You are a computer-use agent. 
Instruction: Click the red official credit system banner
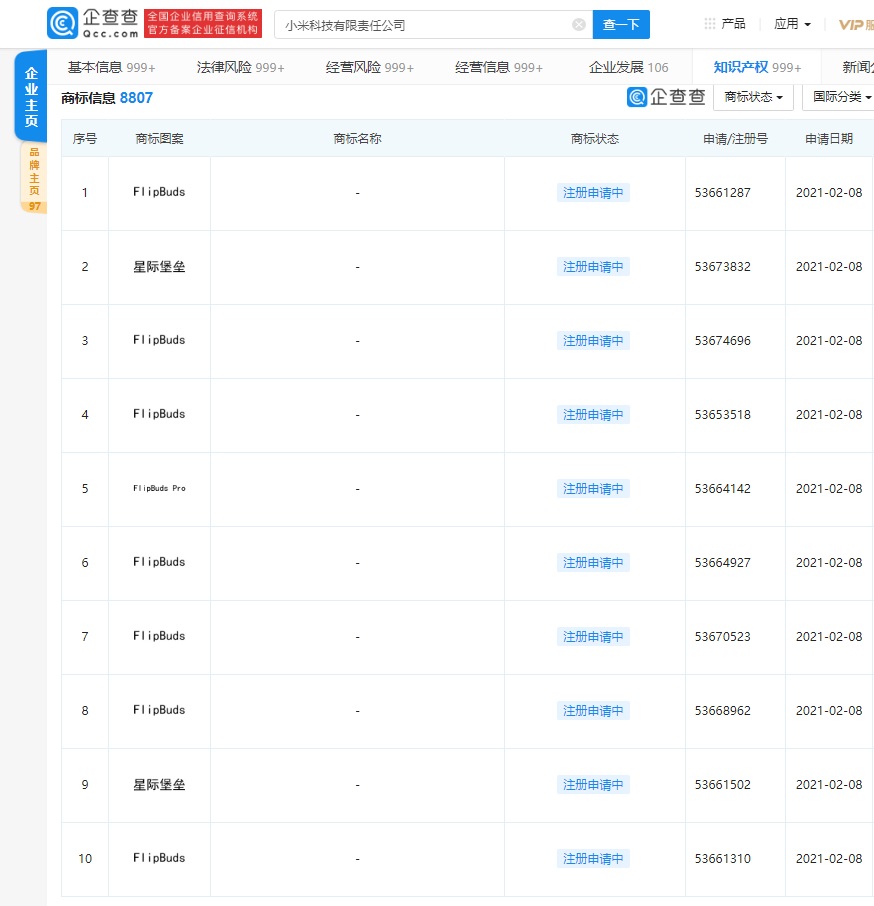203,24
